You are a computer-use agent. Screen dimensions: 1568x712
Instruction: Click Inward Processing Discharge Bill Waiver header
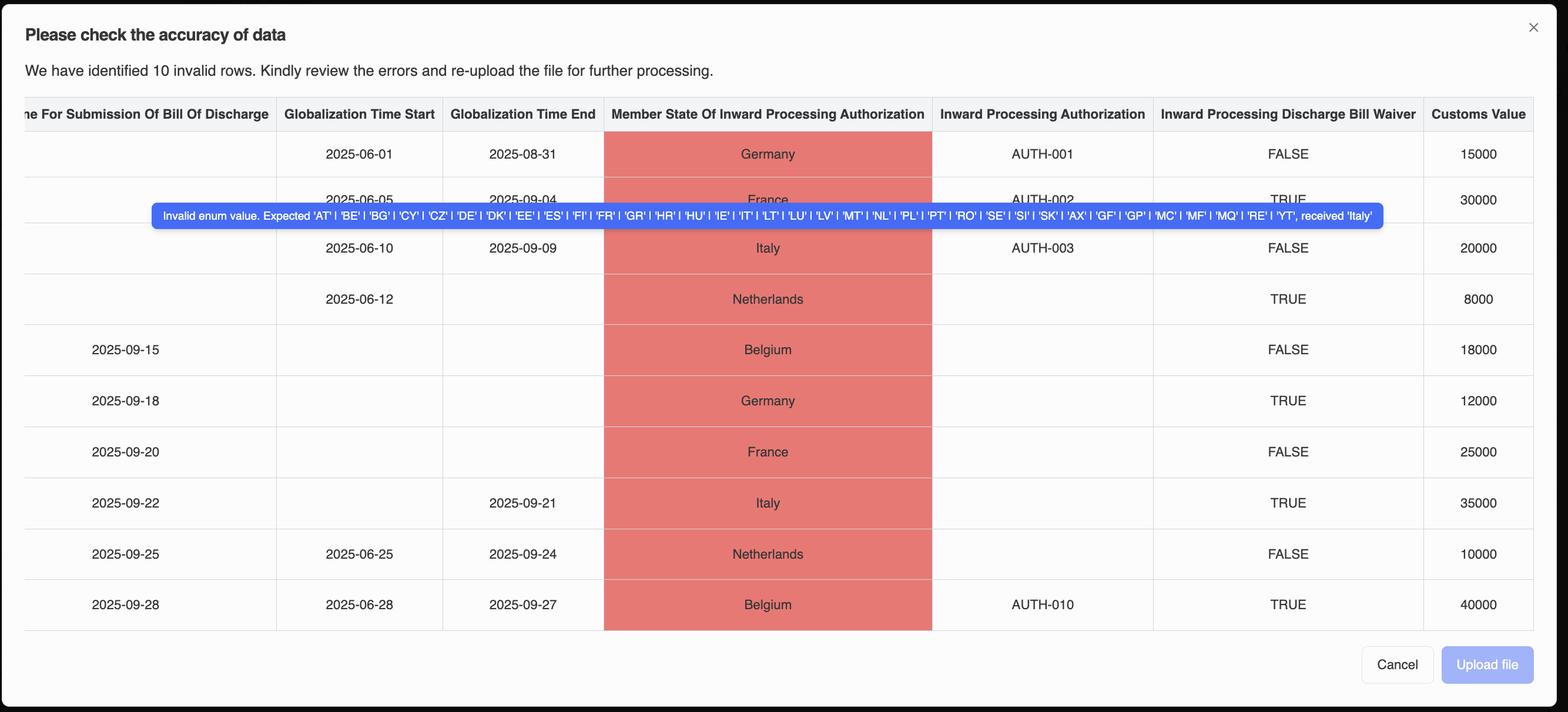tap(1288, 114)
